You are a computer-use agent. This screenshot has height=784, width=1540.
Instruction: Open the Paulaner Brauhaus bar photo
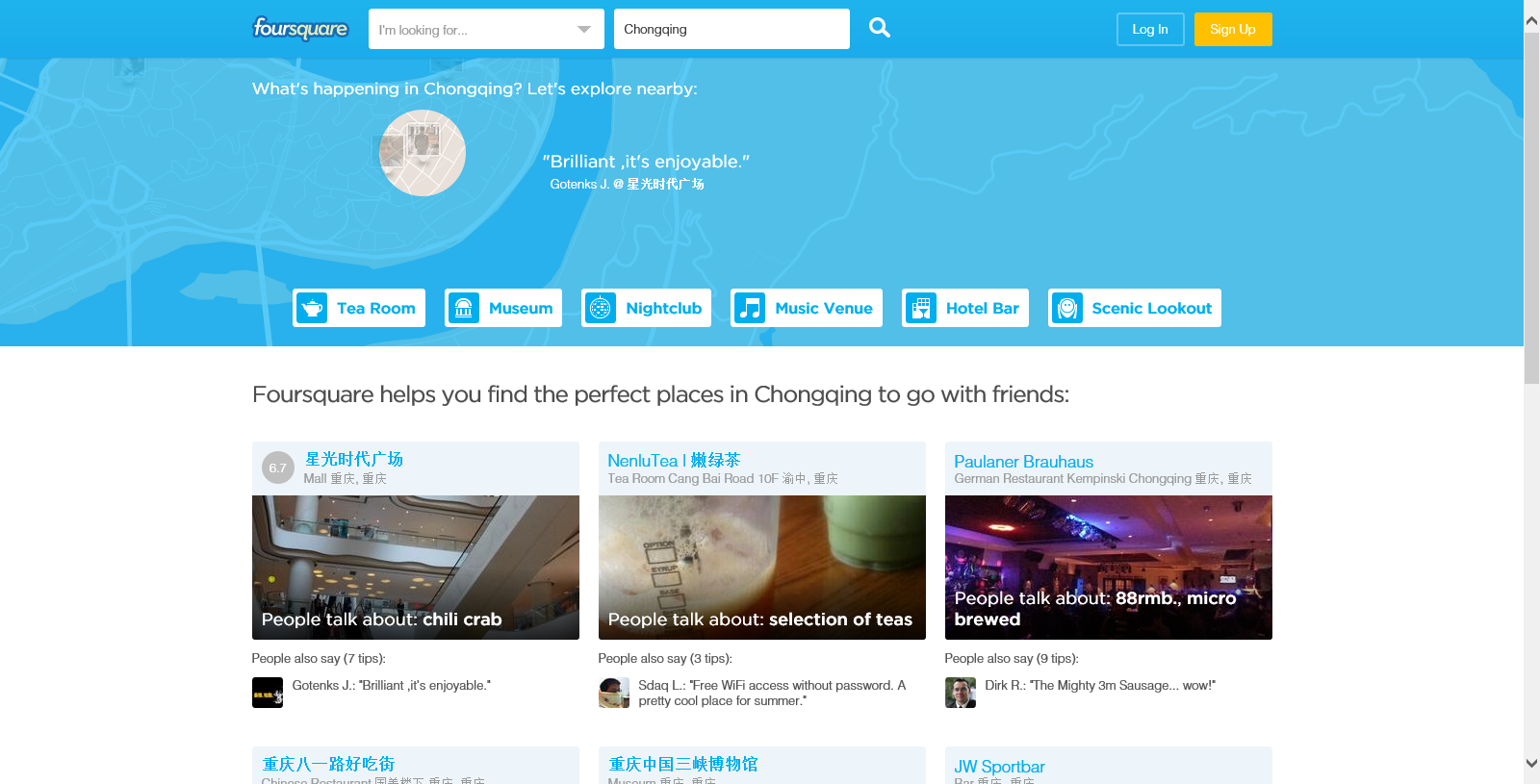(1109, 568)
